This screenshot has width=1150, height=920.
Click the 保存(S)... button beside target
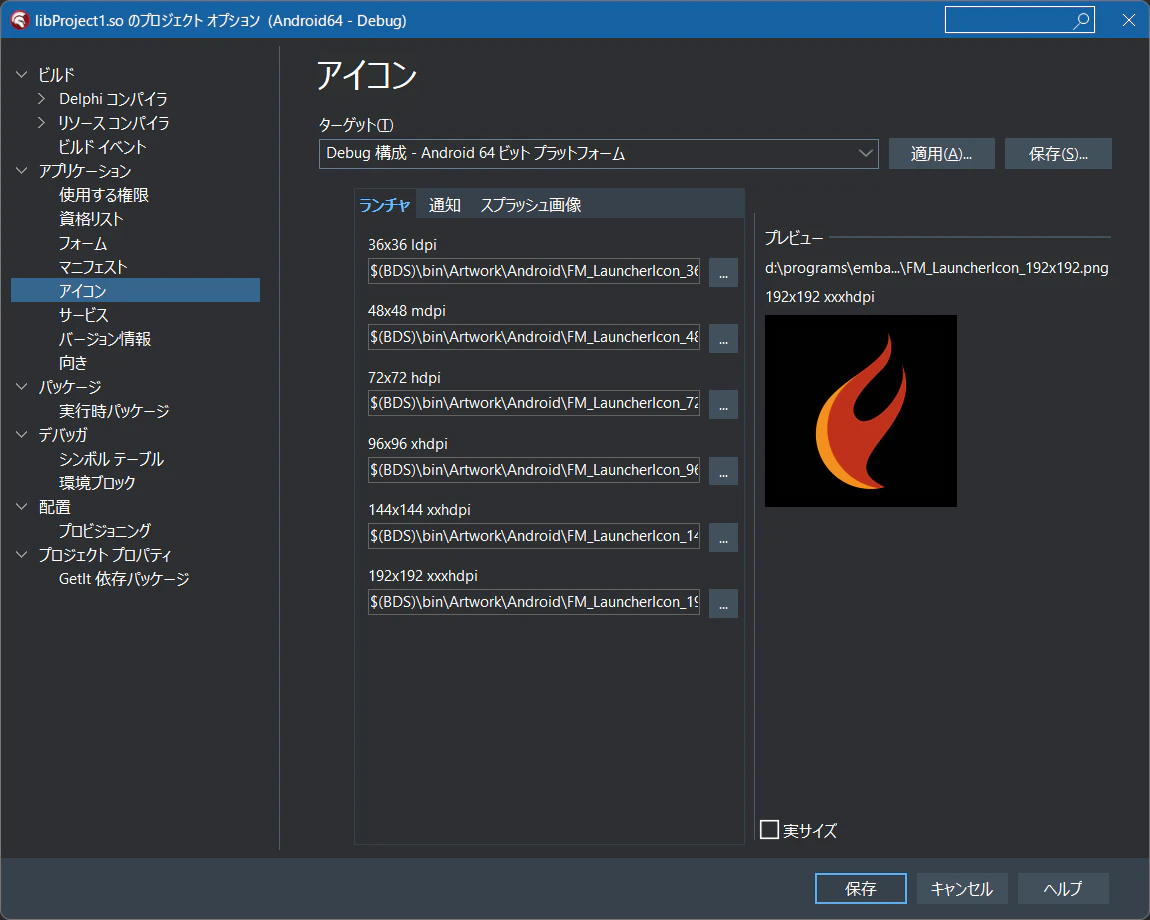pyautogui.click(x=1058, y=153)
